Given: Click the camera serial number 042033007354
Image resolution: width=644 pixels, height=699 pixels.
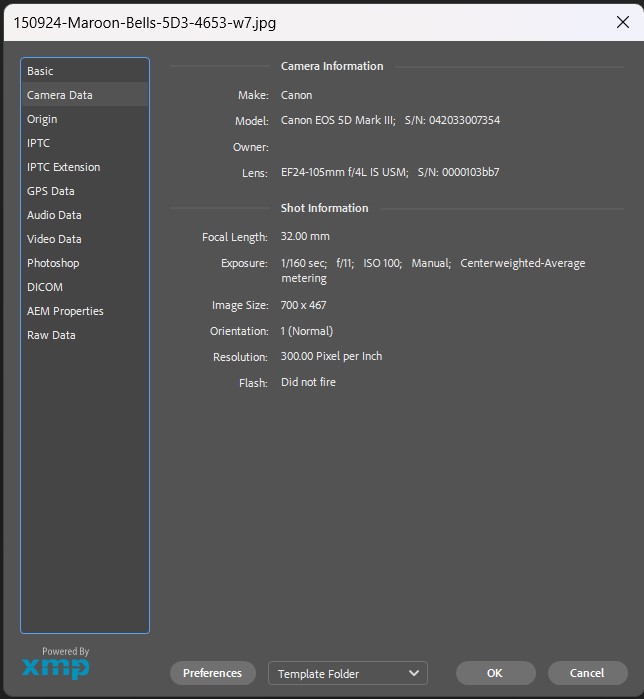Looking at the screenshot, I should point(464,120).
